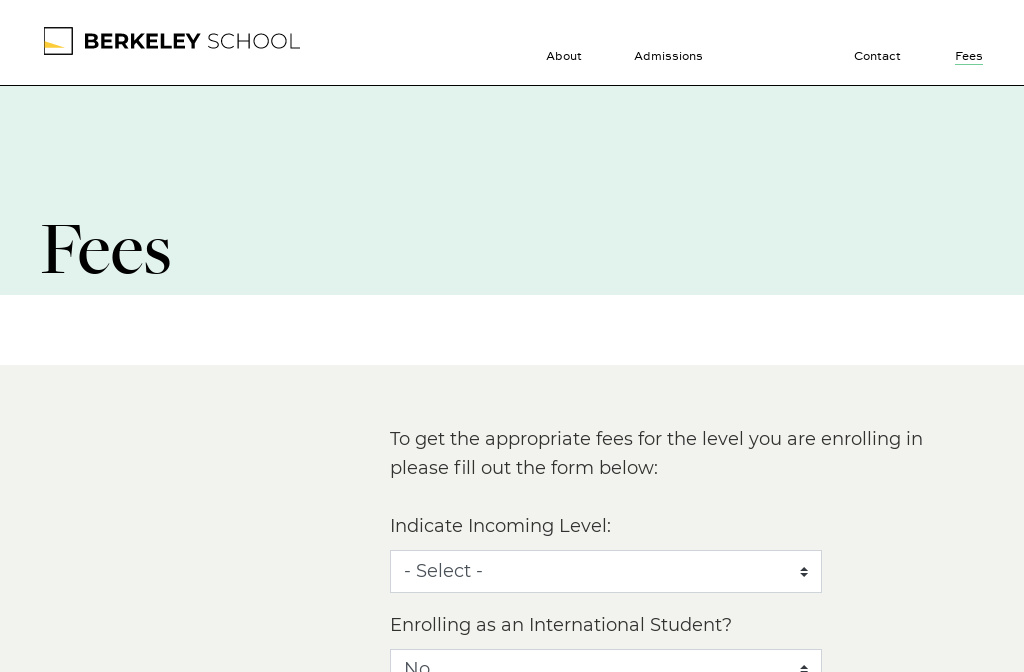
Task: Click the underline-highlighted Fees indicator
Action: 969,64
